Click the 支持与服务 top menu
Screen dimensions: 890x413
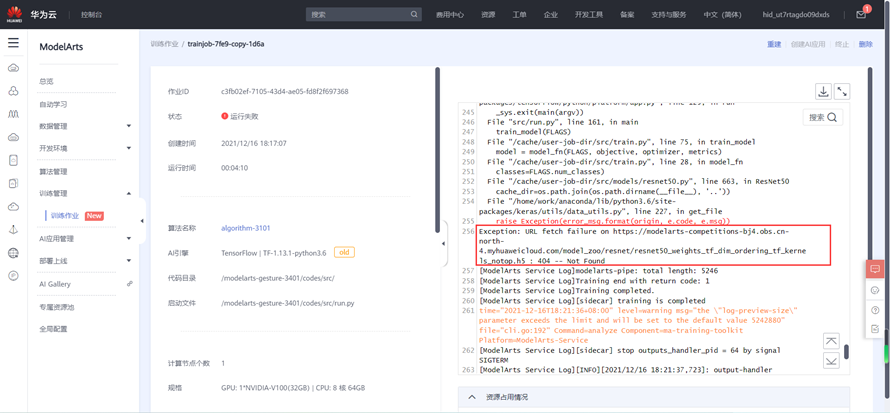click(669, 15)
